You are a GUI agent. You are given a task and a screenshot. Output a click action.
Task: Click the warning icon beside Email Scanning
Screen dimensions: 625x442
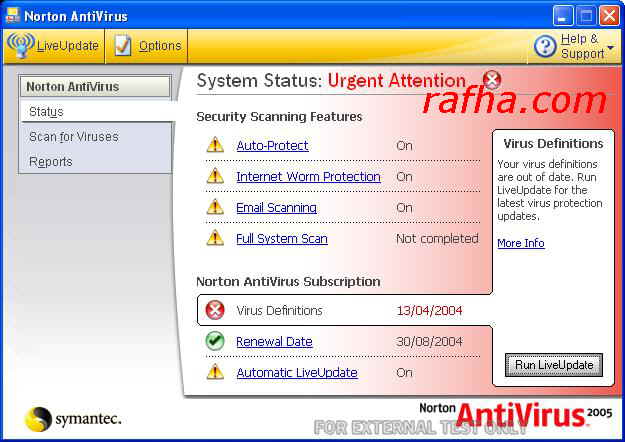click(x=215, y=206)
